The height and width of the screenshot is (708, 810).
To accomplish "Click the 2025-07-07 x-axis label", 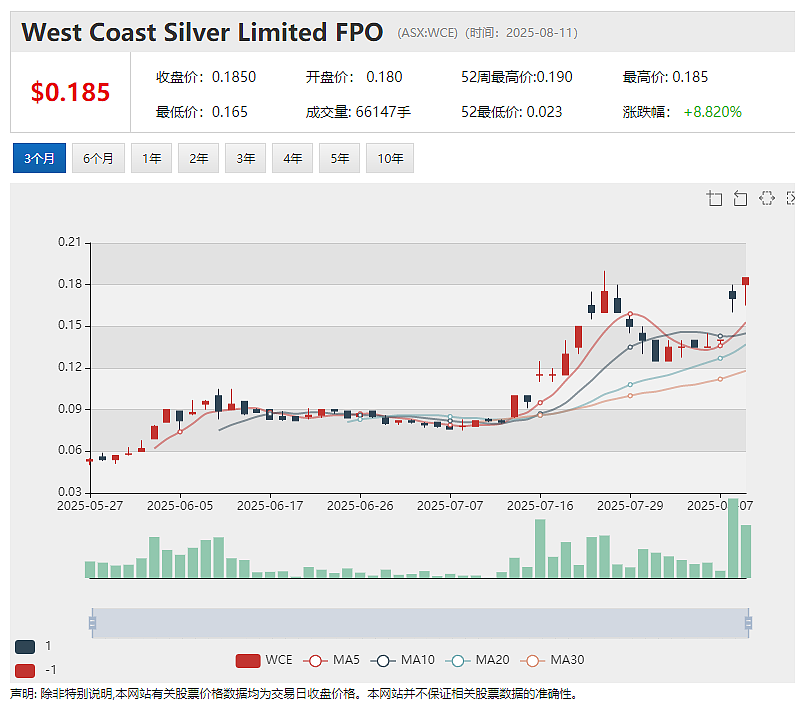I will click(x=450, y=506).
